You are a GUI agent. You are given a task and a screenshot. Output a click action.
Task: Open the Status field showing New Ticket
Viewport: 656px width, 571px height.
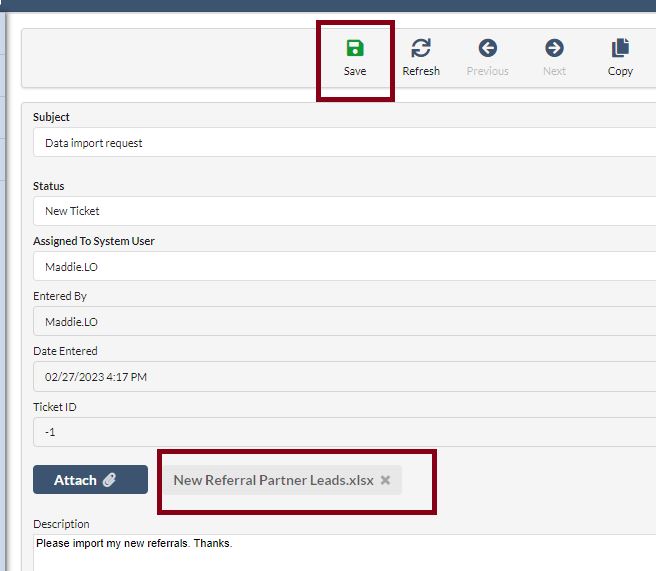coord(340,211)
